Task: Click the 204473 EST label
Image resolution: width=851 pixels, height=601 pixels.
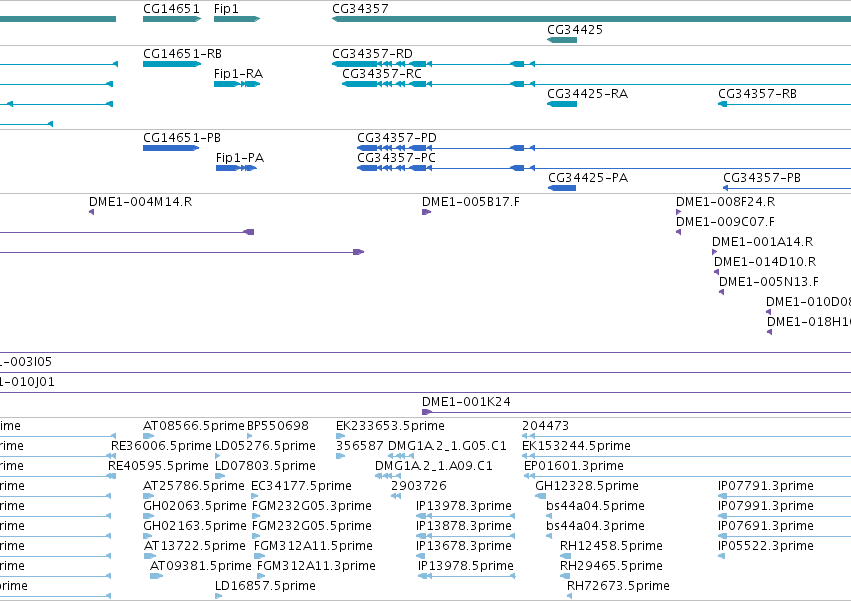Action: coord(545,426)
